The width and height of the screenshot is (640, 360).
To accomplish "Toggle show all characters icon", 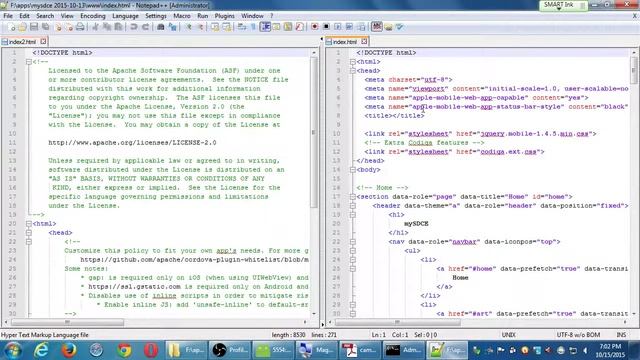I will 253,27.
